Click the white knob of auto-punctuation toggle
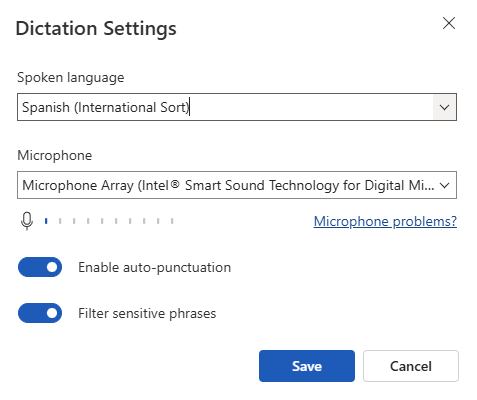The width and height of the screenshot is (477, 400). pyautogui.click(x=52, y=267)
